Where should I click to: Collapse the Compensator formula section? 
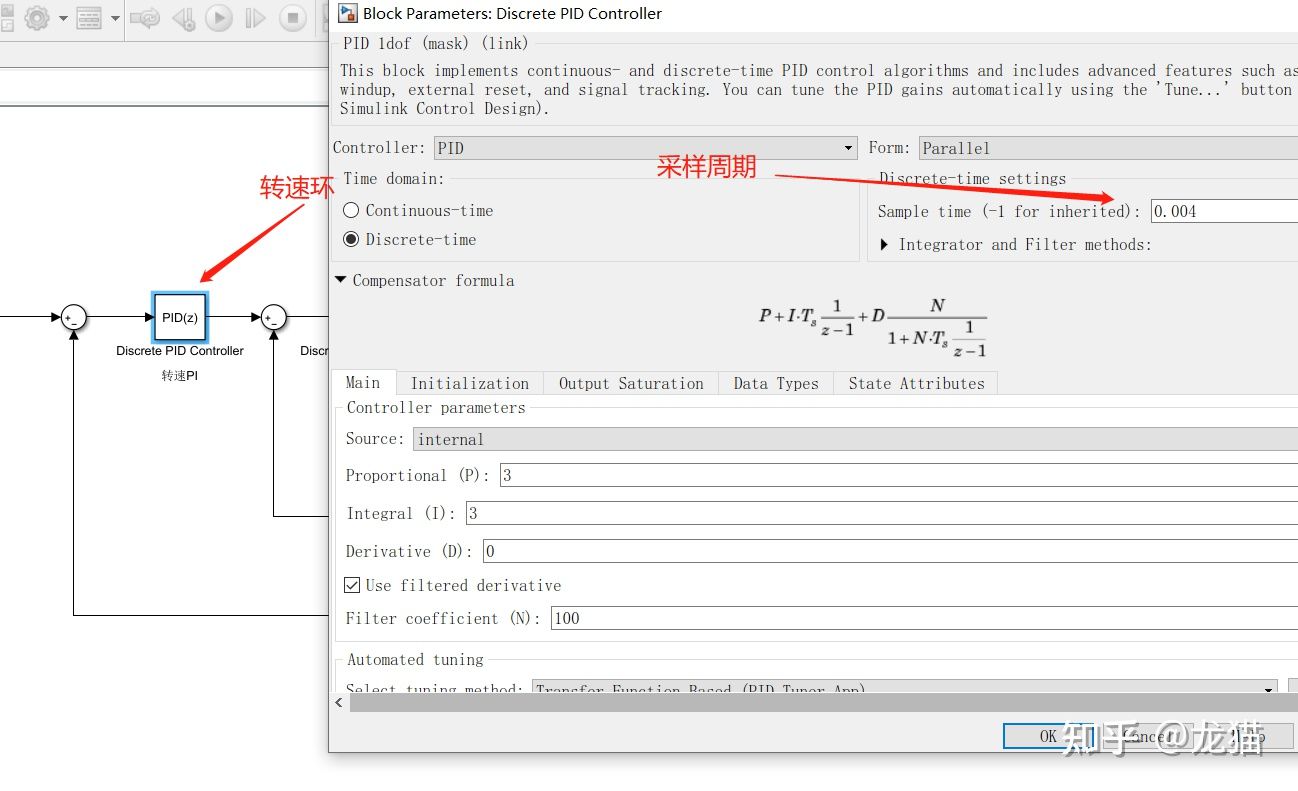pos(341,281)
